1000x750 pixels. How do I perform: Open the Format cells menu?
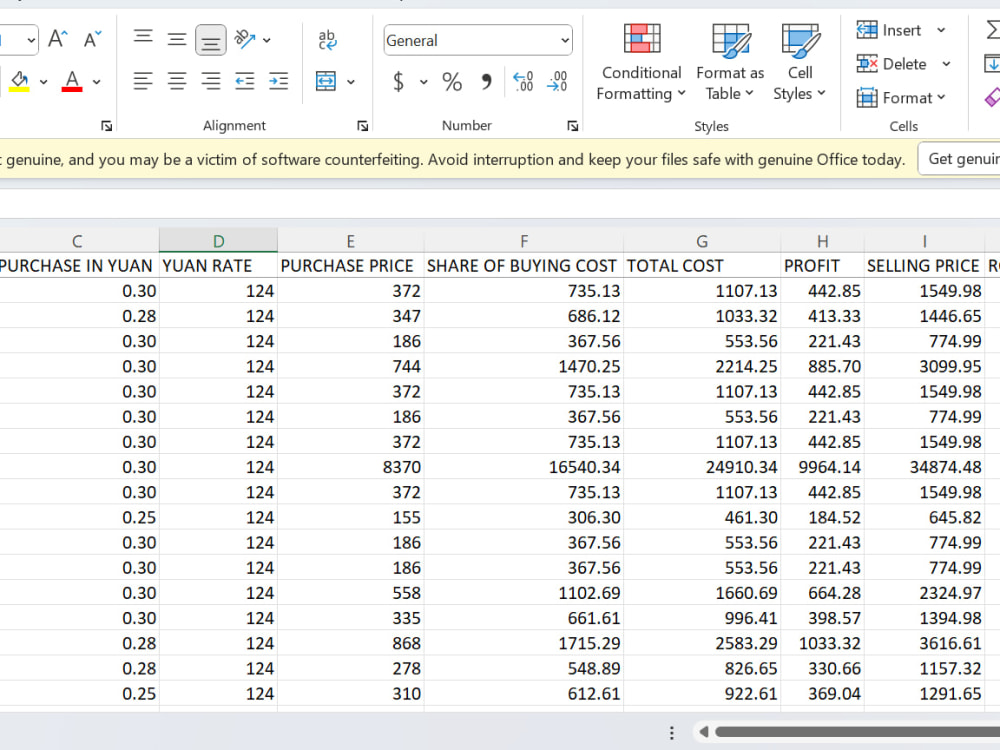(901, 98)
